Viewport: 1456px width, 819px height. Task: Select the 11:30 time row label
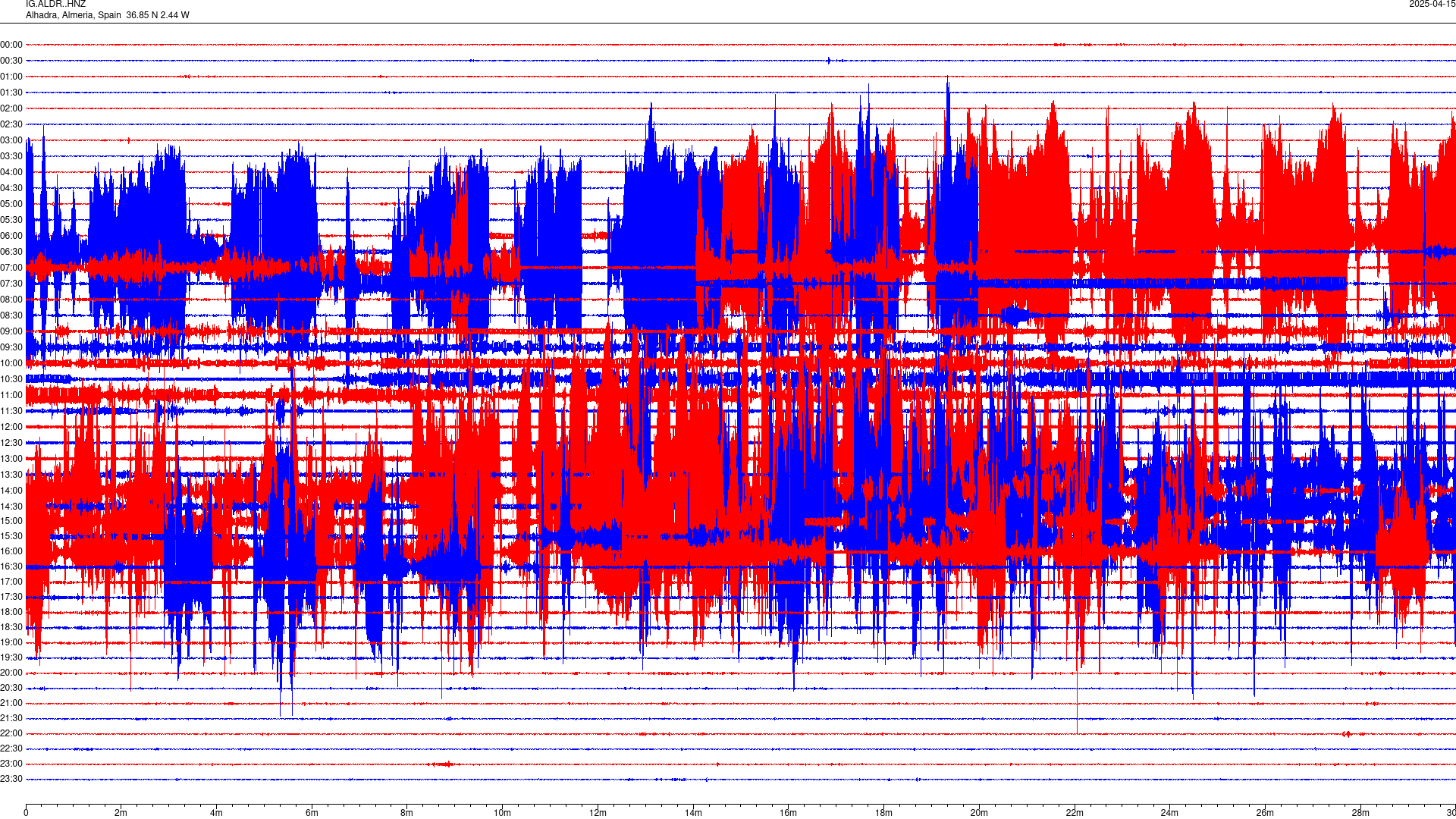click(11, 411)
